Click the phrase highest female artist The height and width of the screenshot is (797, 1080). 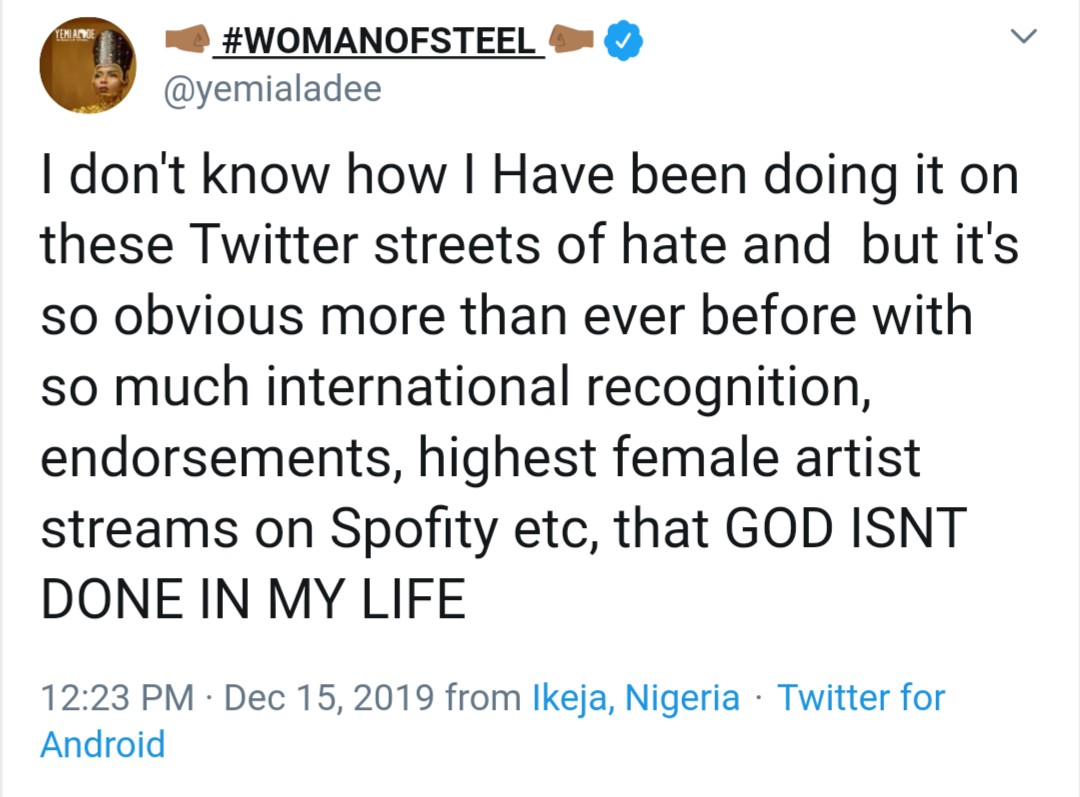[669, 459]
